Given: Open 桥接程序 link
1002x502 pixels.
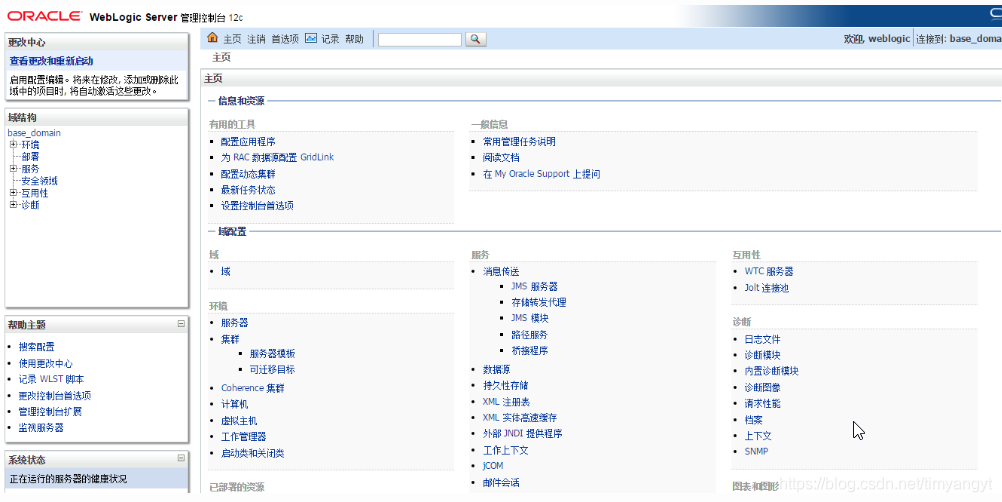Looking at the screenshot, I should 530,351.
